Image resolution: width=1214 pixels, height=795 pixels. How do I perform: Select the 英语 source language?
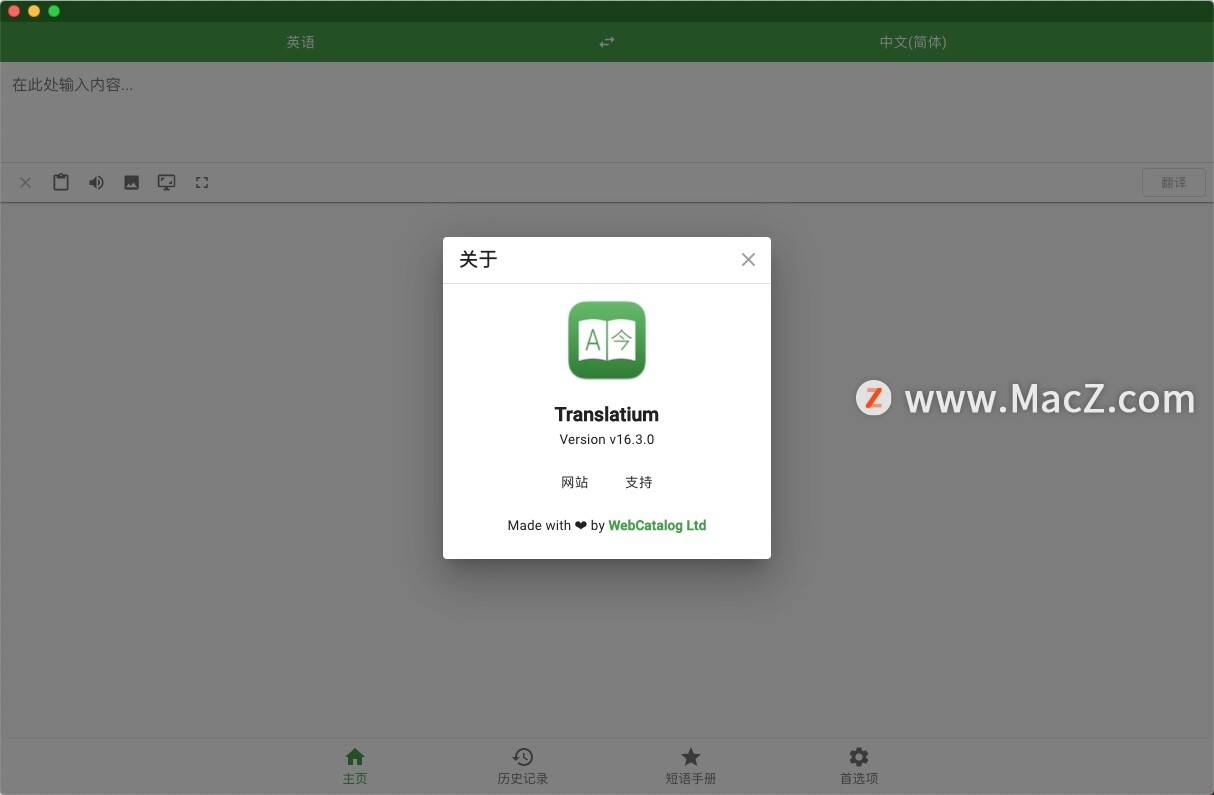[301, 42]
